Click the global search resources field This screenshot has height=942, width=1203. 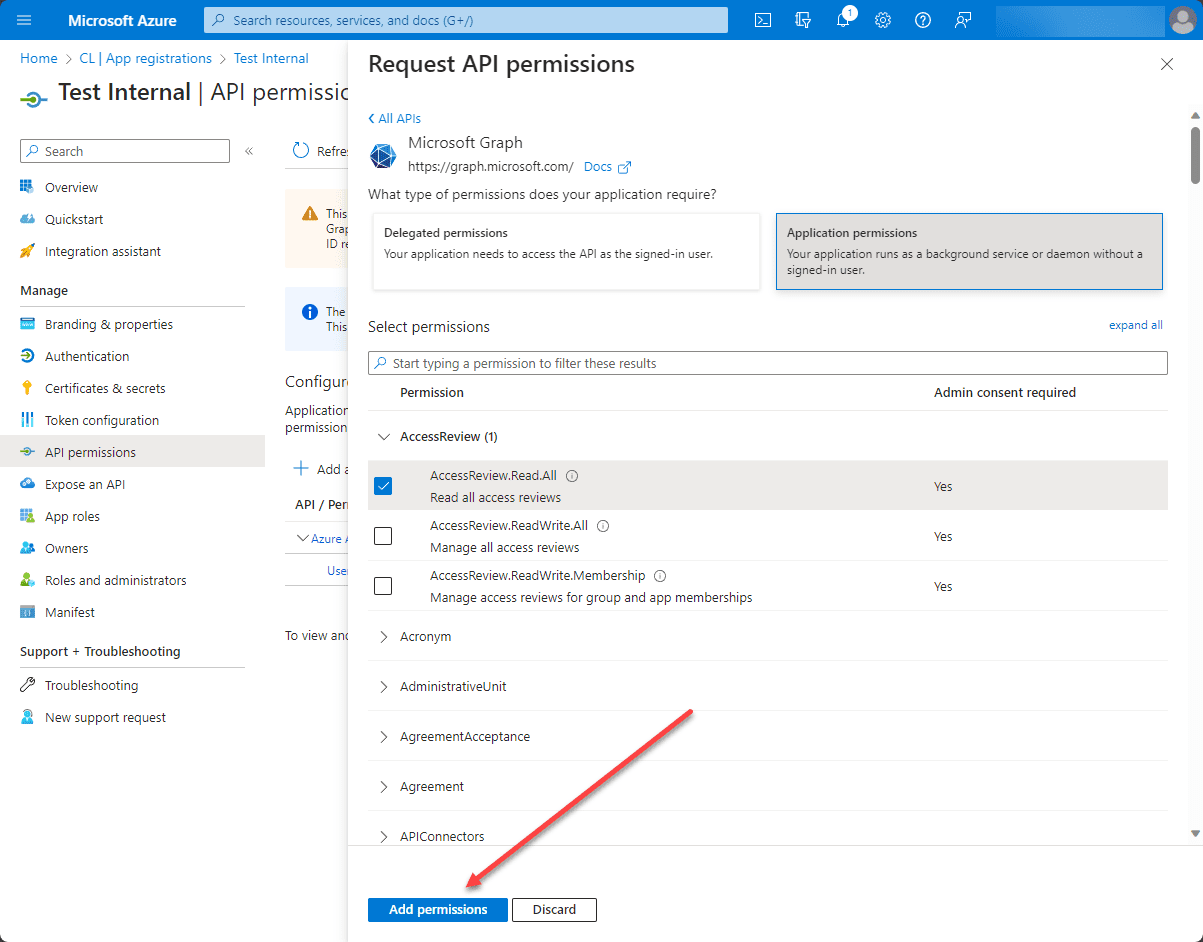pos(466,20)
